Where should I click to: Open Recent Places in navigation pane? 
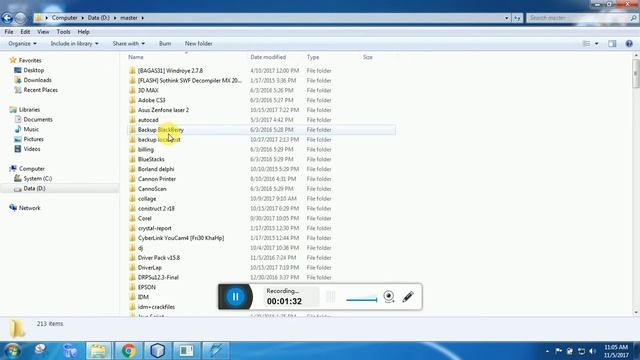tap(40, 90)
